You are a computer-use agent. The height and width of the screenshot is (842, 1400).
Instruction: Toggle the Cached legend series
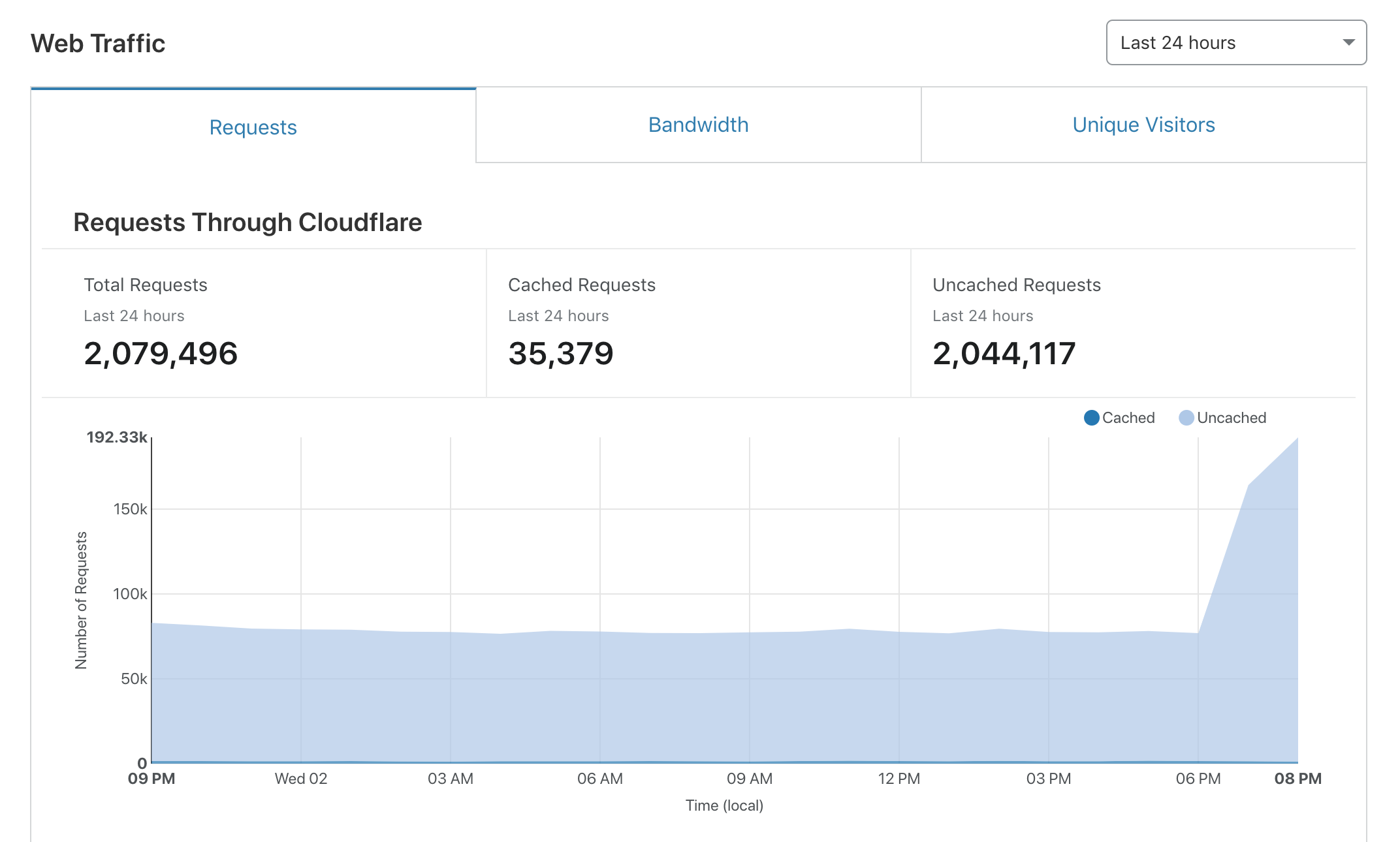click(1119, 418)
